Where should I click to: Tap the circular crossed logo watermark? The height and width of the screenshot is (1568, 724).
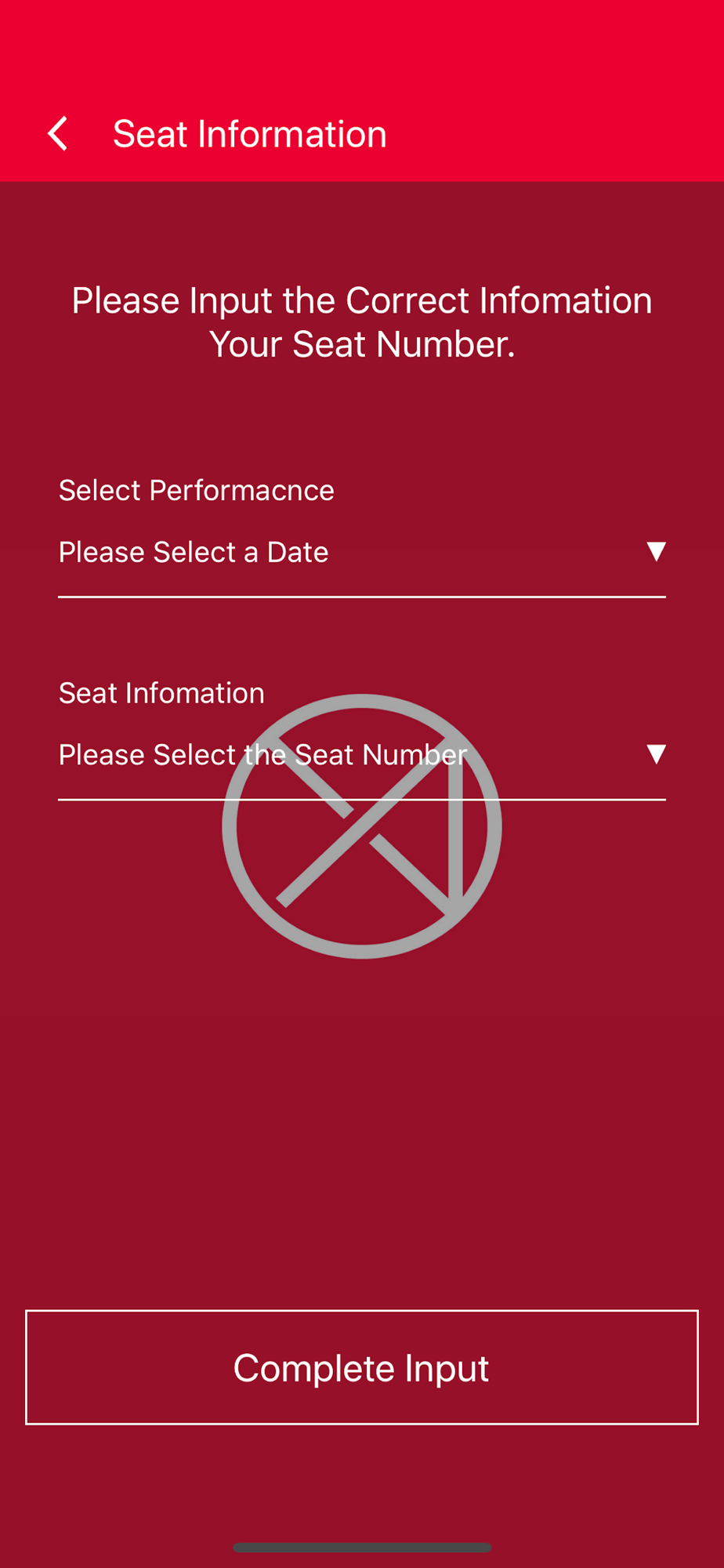362,826
